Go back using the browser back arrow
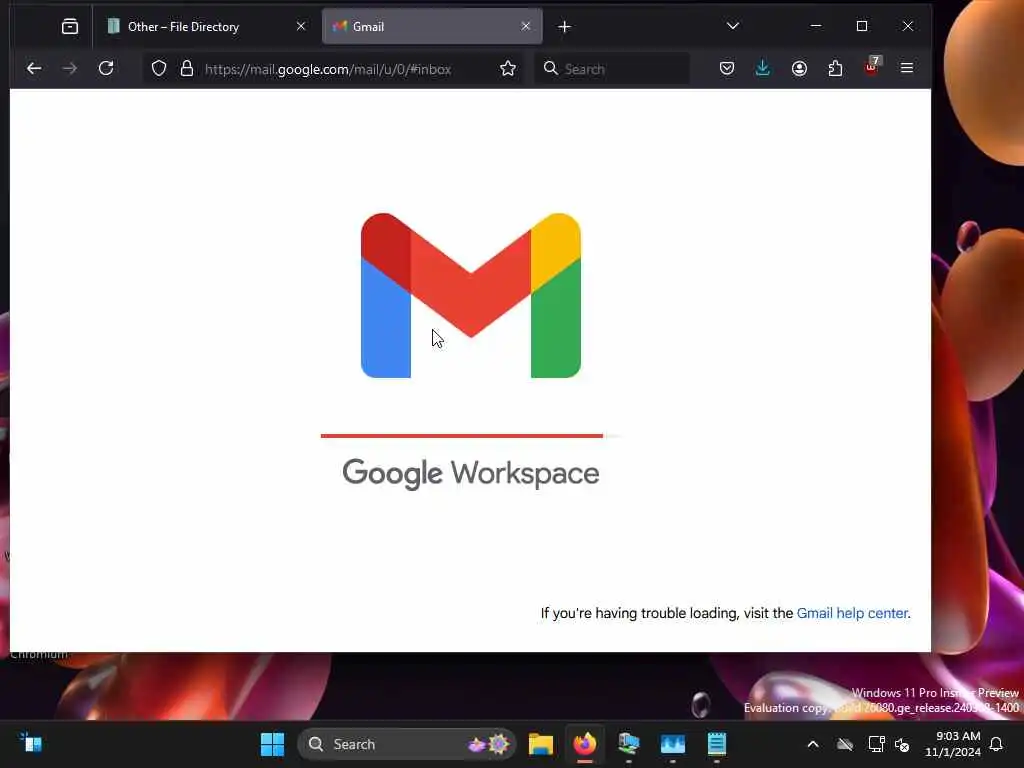 click(x=34, y=69)
